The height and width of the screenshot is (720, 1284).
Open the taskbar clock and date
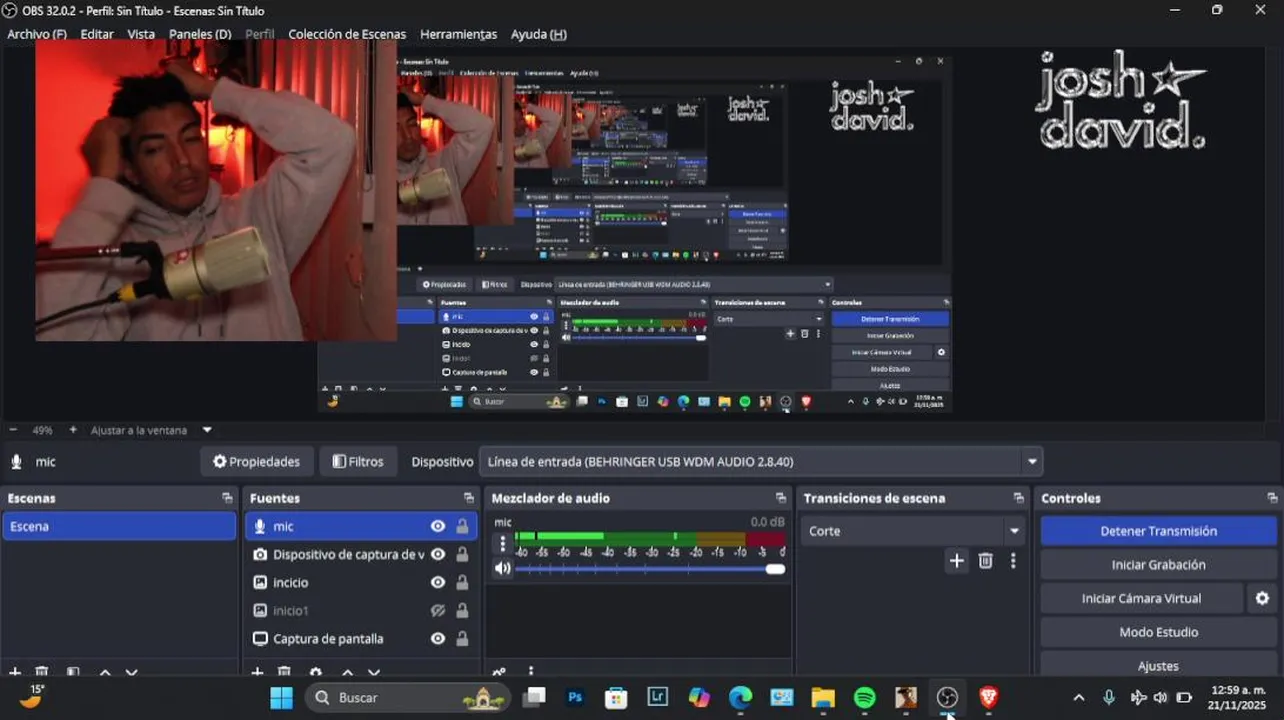pos(1238,697)
